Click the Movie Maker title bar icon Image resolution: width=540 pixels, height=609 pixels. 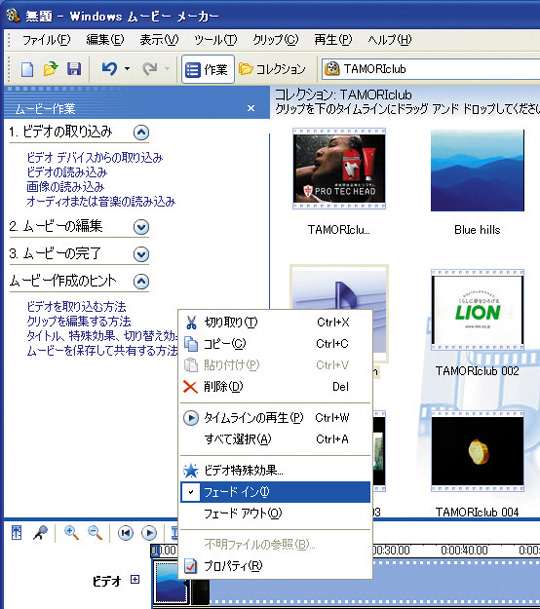click(13, 15)
